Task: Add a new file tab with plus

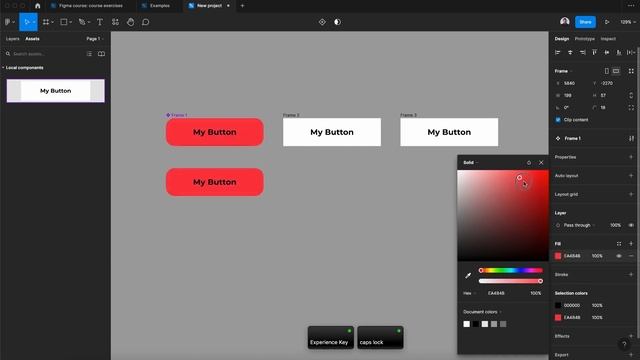Action: [x=242, y=6]
